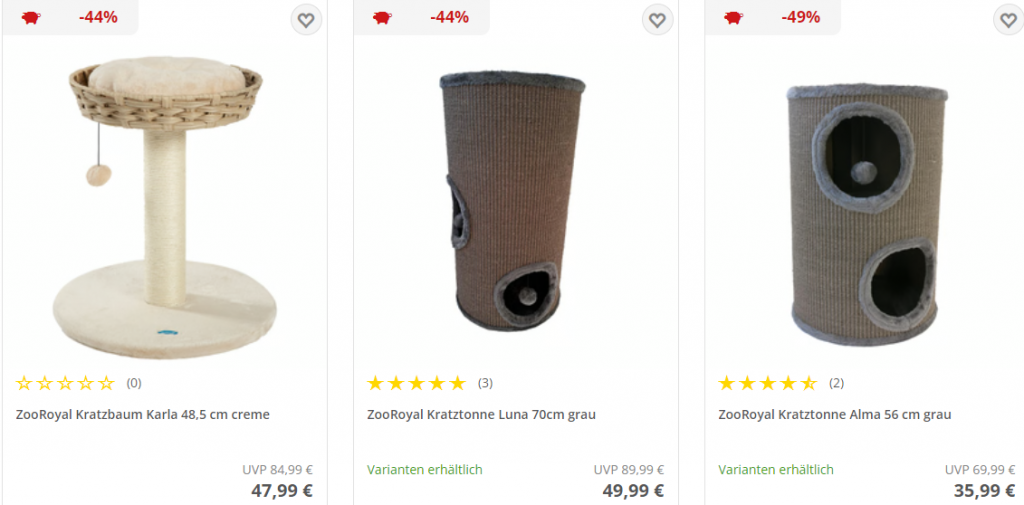Toggle wishlist heart on Kratztonne Luna

click(657, 20)
